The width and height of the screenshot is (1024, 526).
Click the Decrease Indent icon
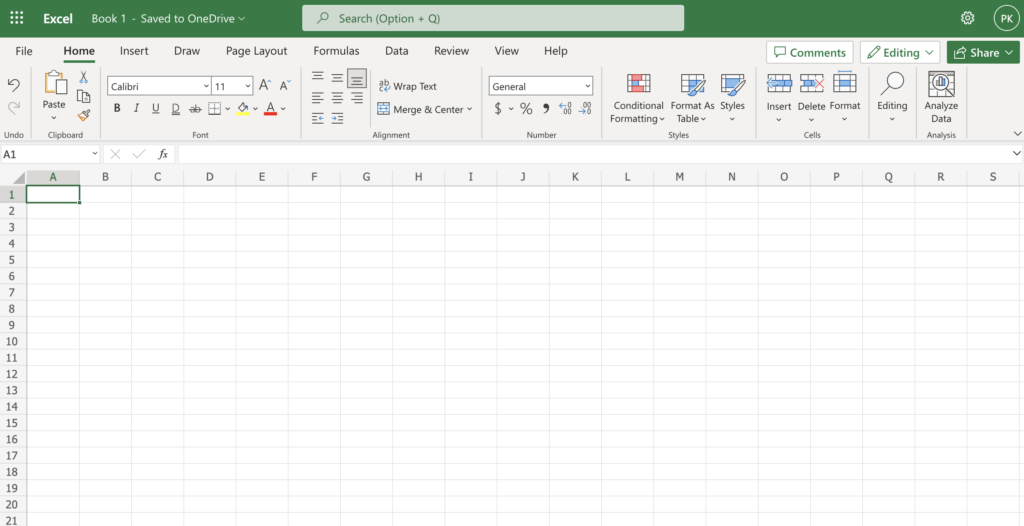tap(317, 118)
